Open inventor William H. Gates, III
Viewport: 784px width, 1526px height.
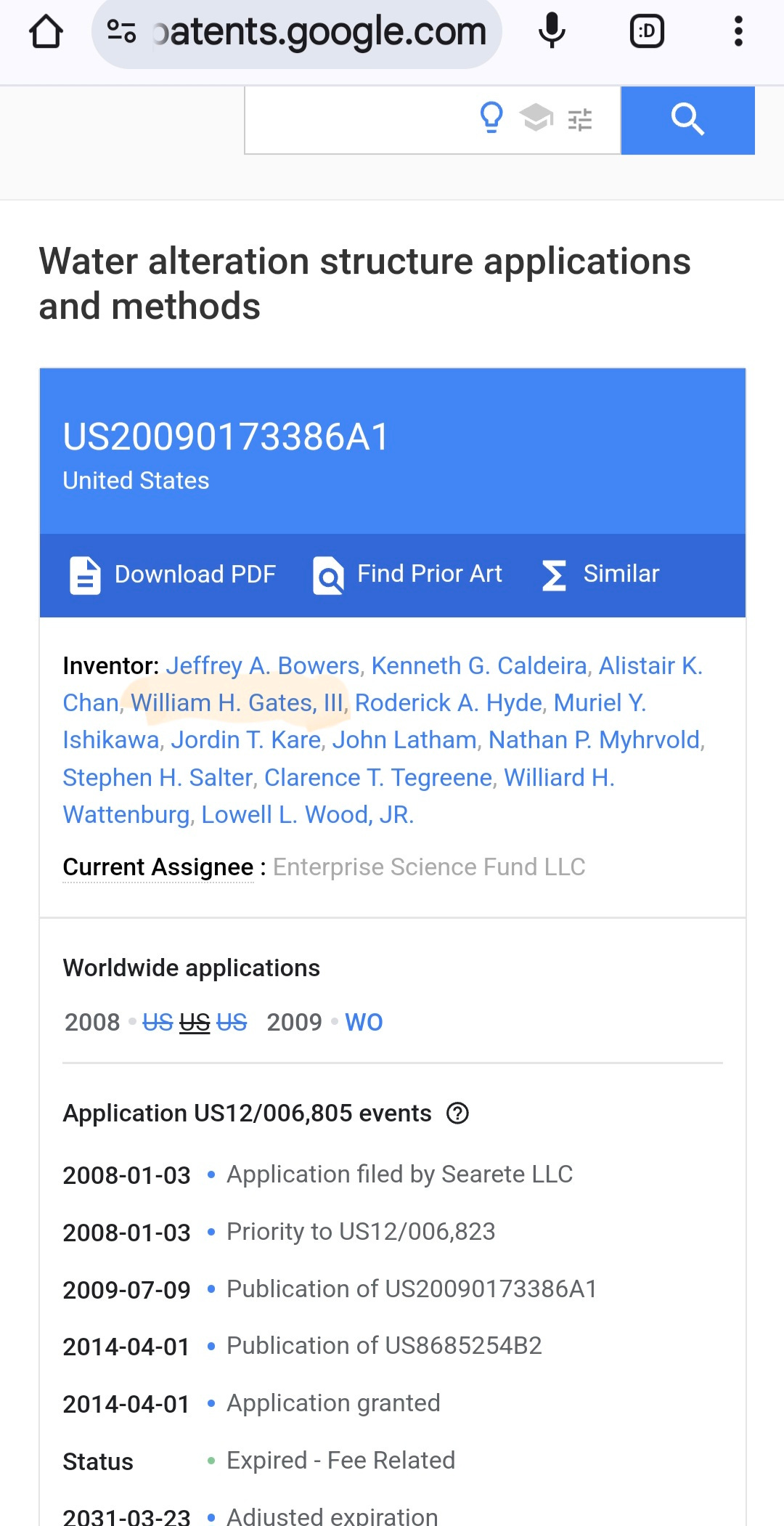pyautogui.click(x=237, y=702)
